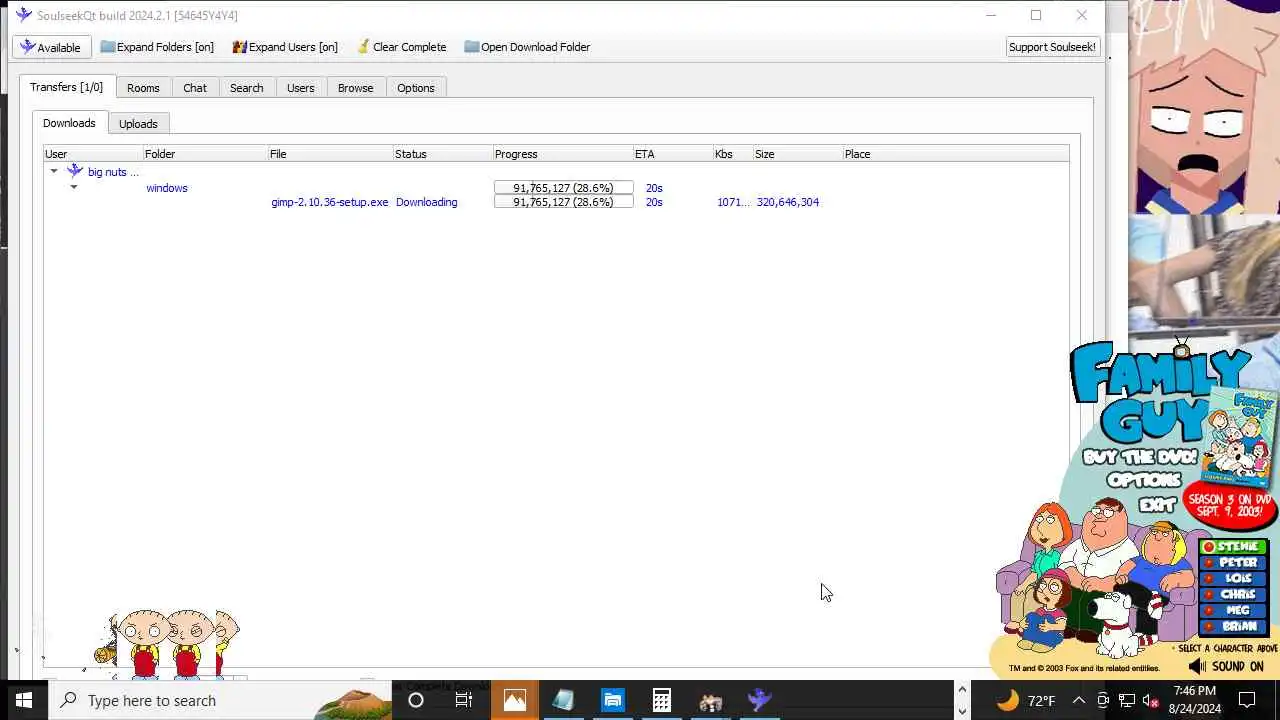Click Support Soulseek! button
Screen dimensions: 1280x720
pos(1051,47)
